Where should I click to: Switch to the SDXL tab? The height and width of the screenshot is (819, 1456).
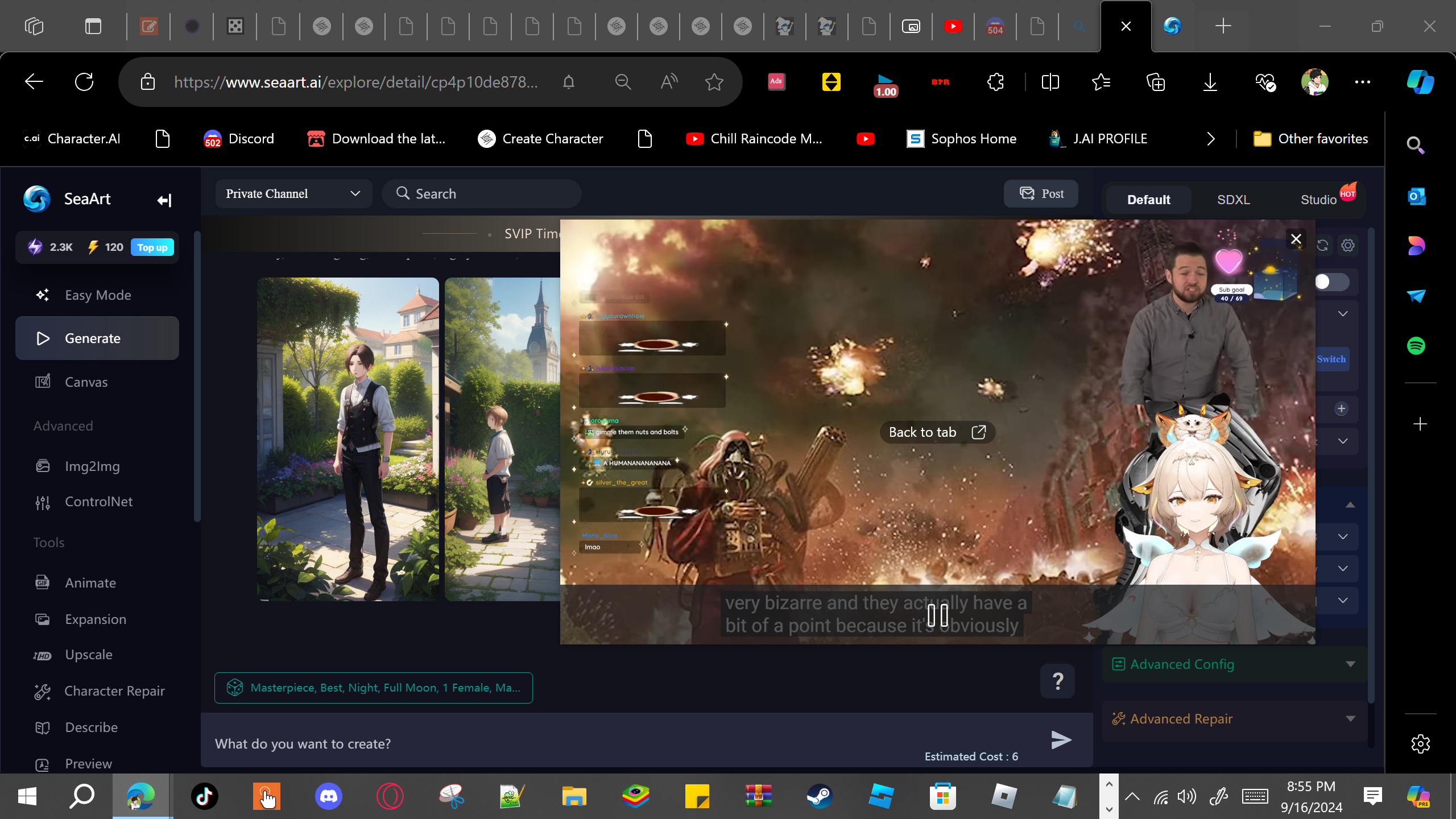[x=1233, y=200]
